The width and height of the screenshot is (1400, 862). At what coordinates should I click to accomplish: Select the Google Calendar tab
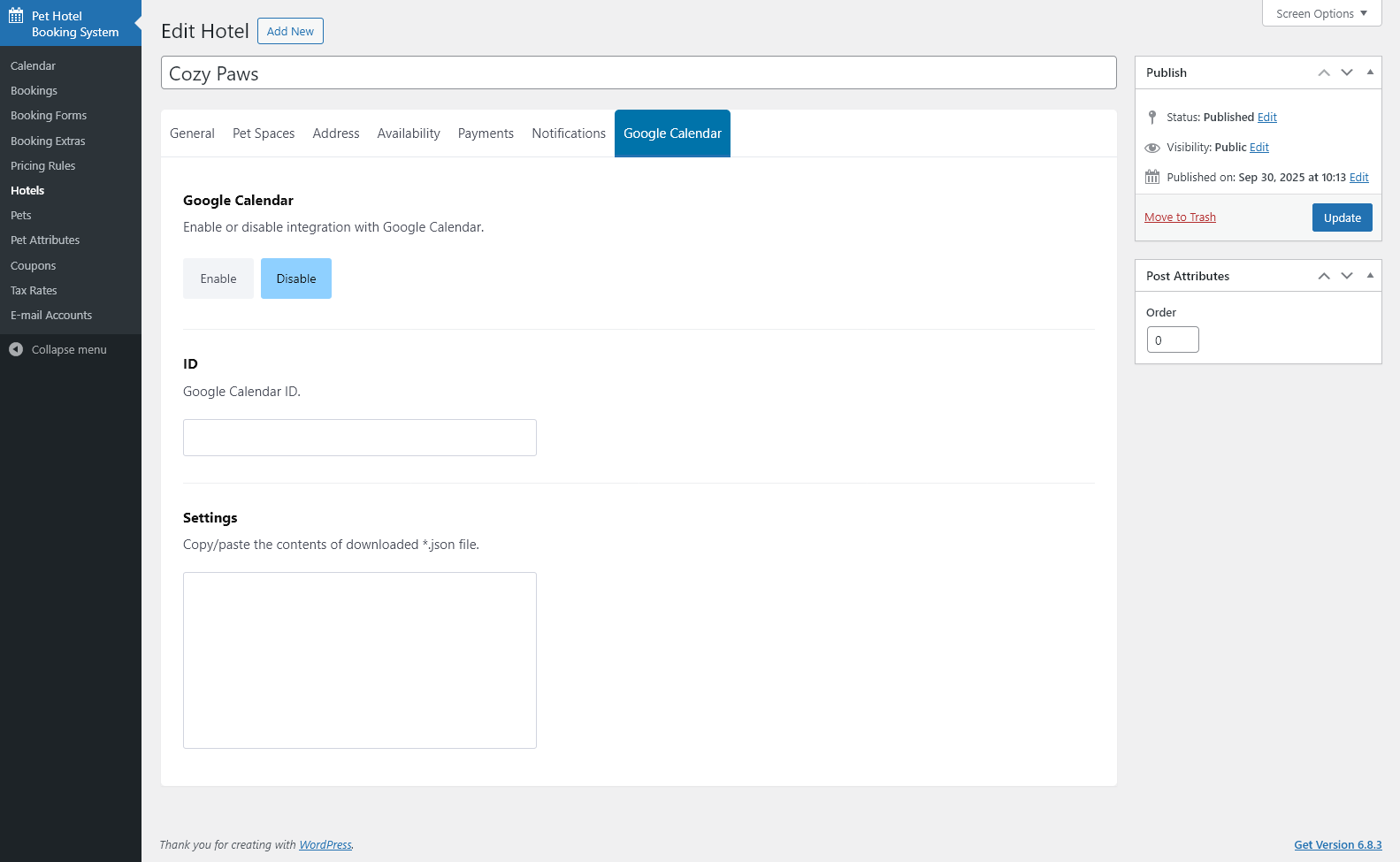[672, 133]
